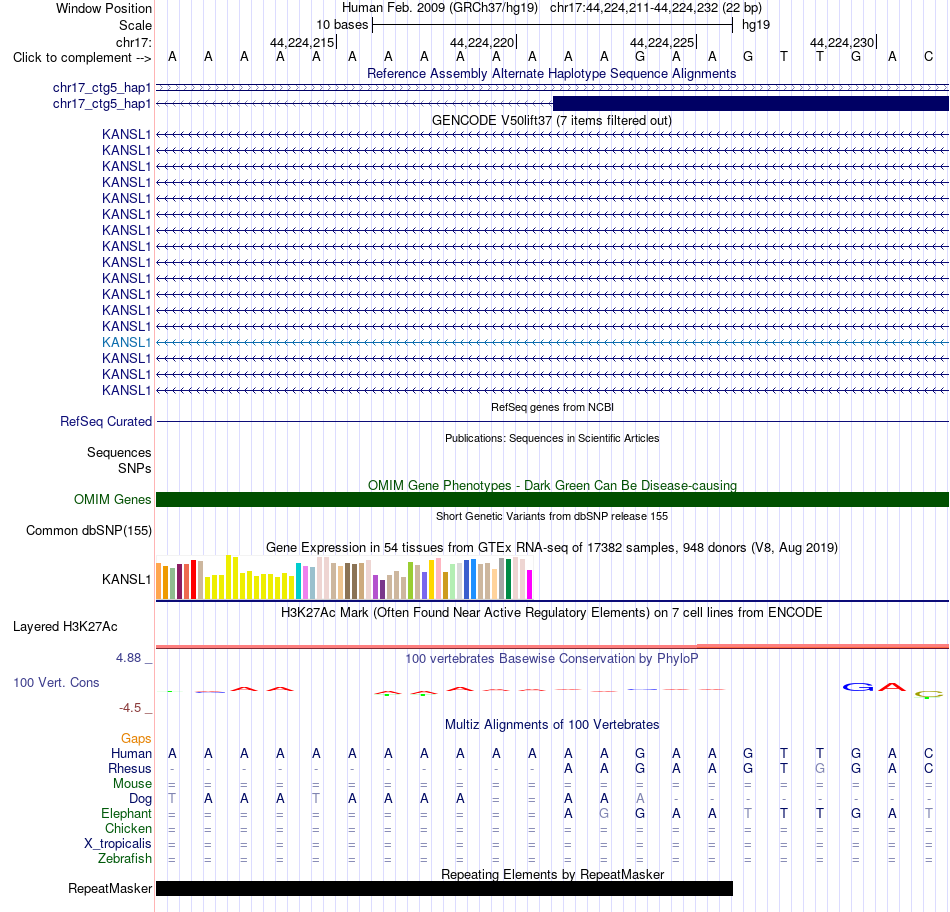Viewport: 950px width, 912px height.
Task: Select the light-blue highlighted KANSL1 transcript label
Action: pyautogui.click(x=126, y=342)
